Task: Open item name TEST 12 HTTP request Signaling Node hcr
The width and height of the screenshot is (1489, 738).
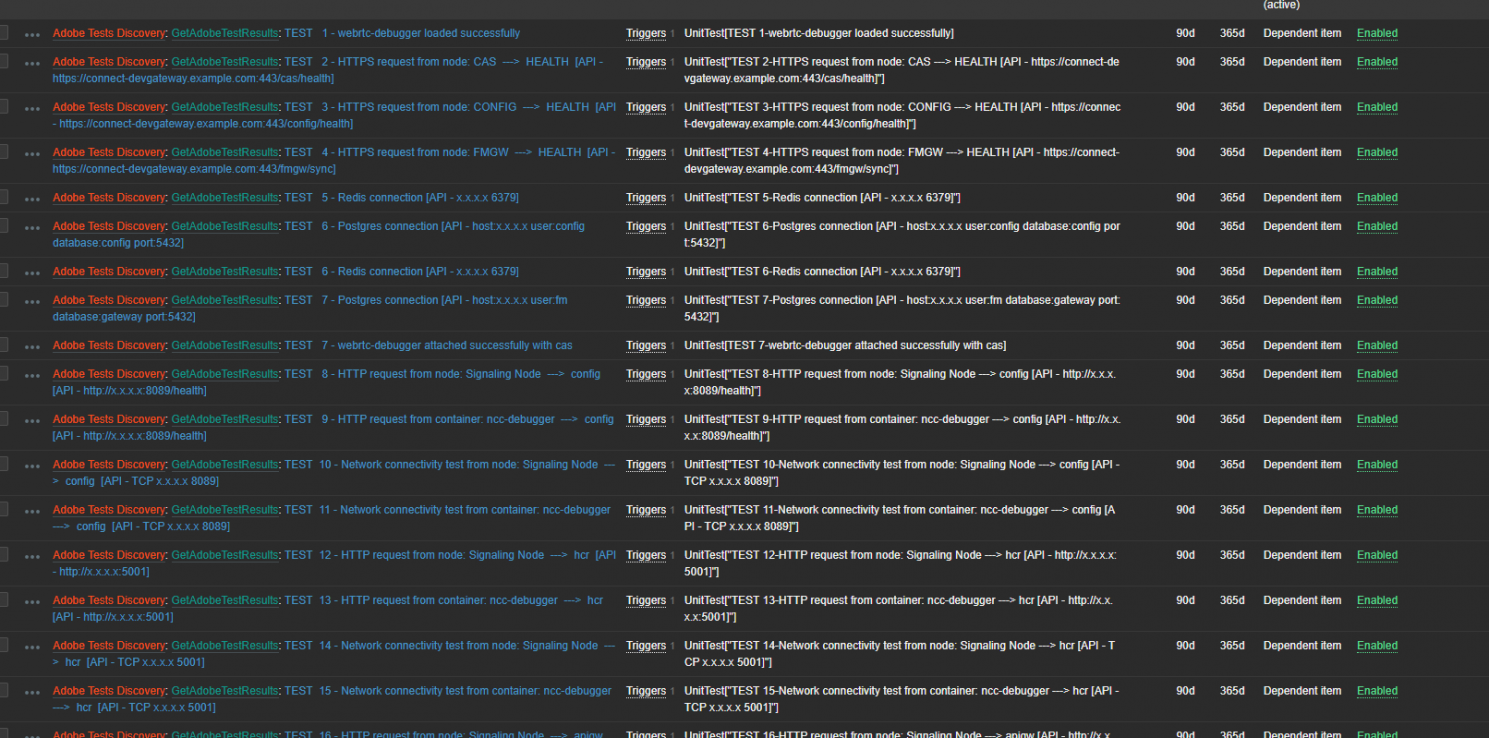Action: click(335, 563)
